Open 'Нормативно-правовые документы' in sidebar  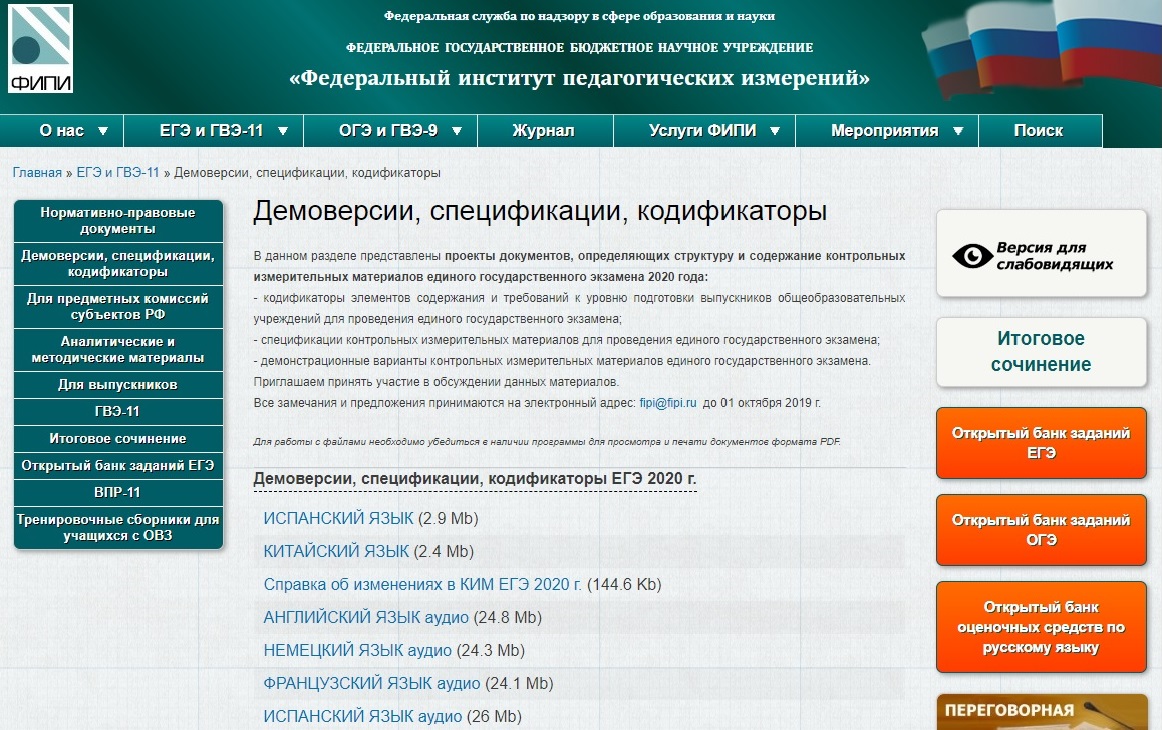pyautogui.click(x=118, y=221)
